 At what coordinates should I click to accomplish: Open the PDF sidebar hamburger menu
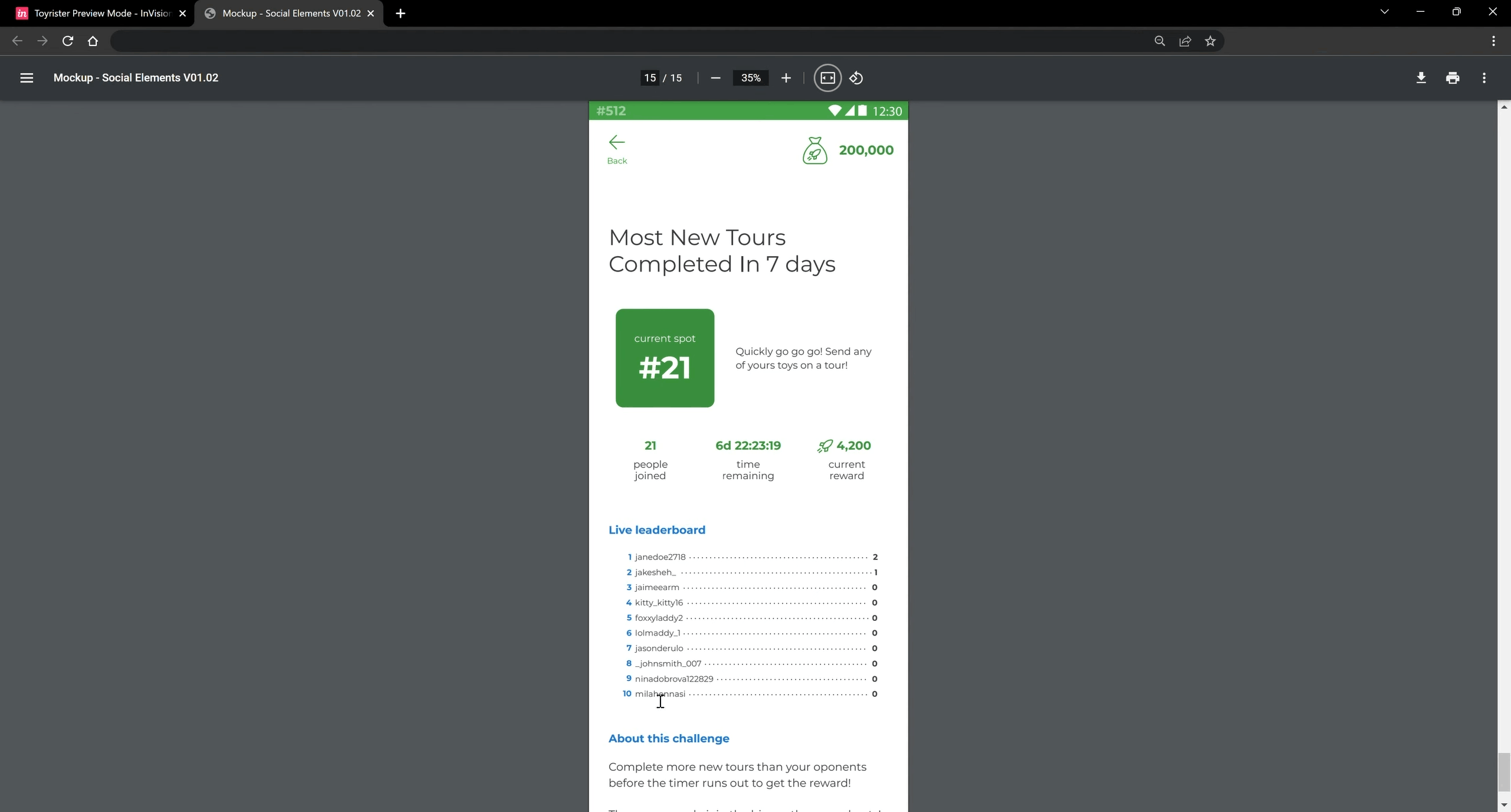[x=27, y=78]
